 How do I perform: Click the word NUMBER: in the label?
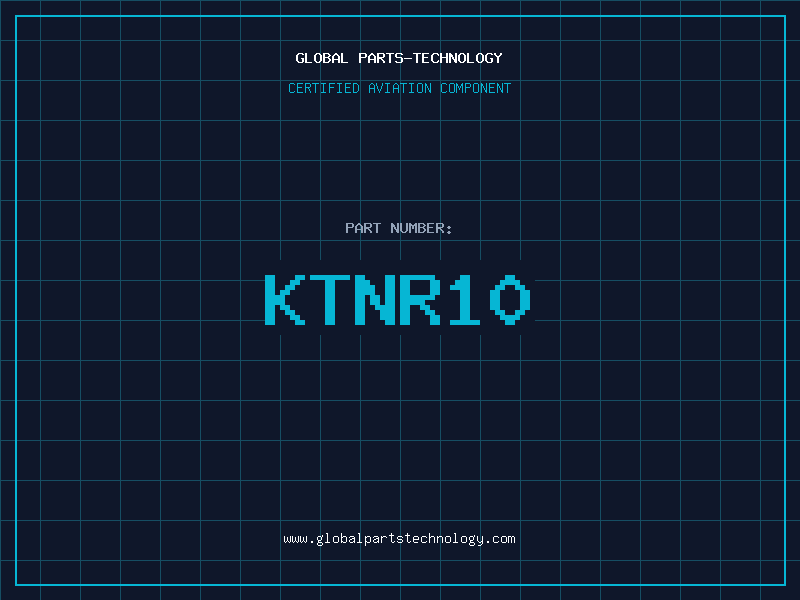(421, 228)
